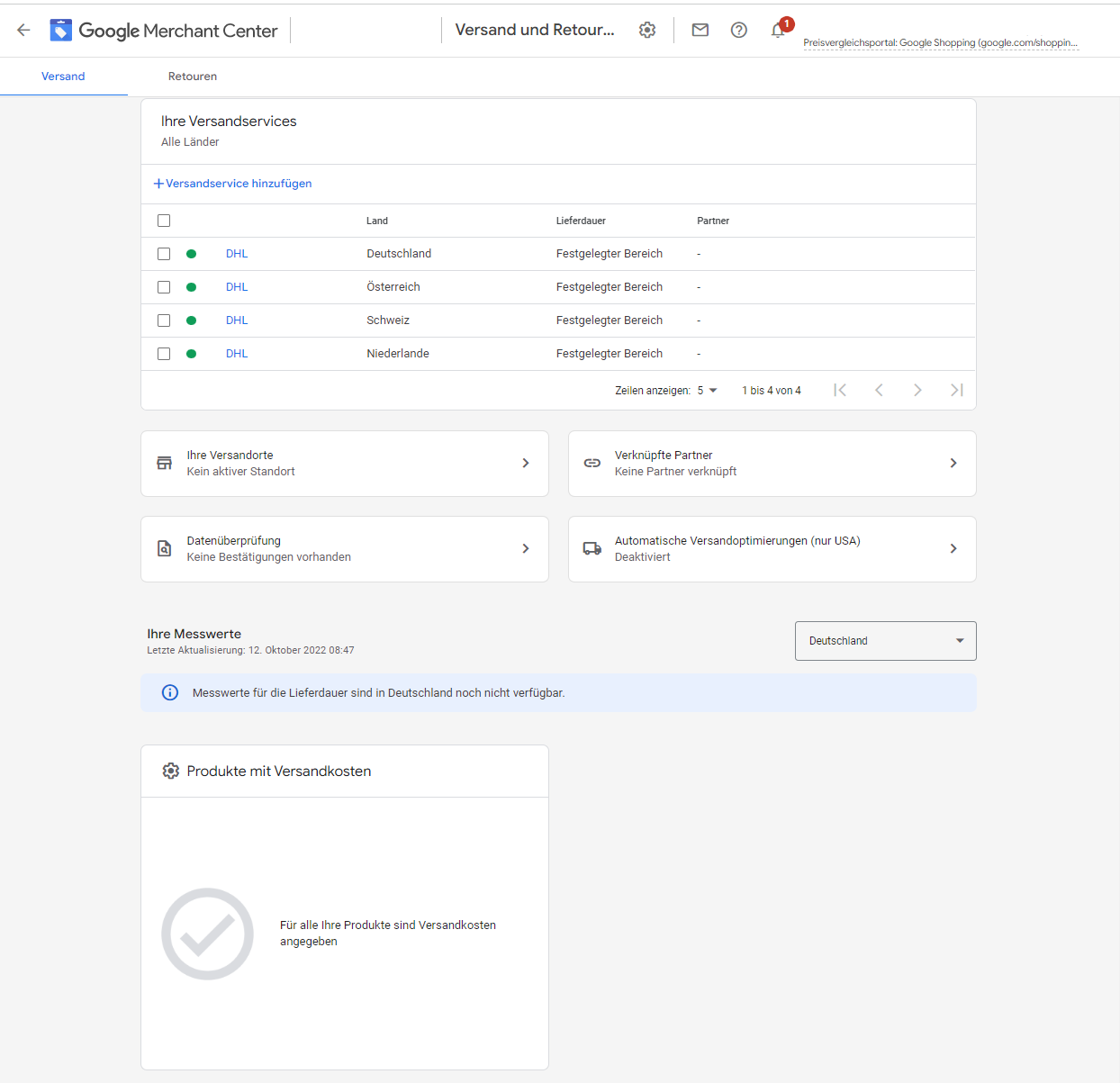The height and width of the screenshot is (1083, 1120).
Task: Open the Zeilen anzeigen rows dropdown
Action: [708, 391]
